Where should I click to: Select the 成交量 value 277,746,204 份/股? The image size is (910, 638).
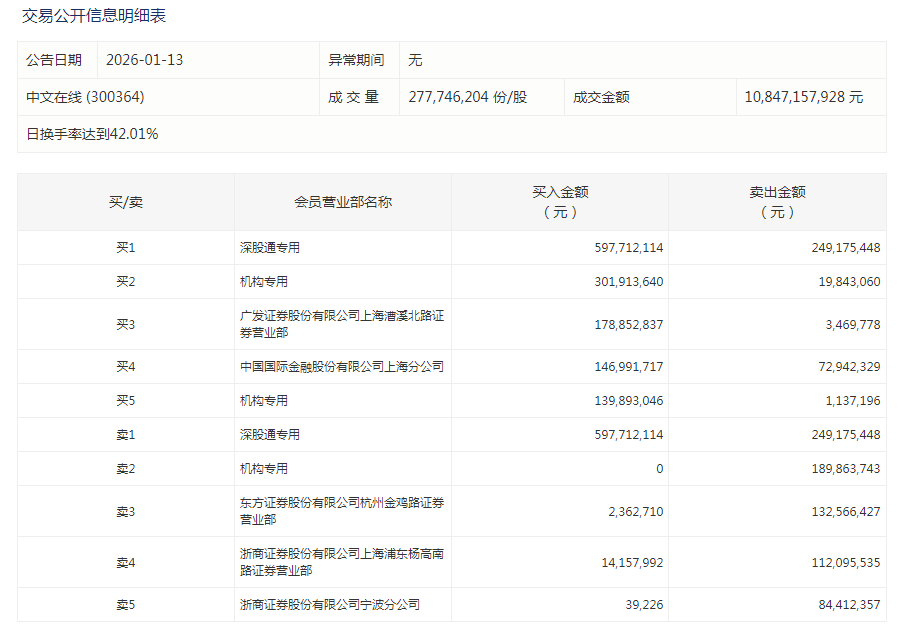click(x=467, y=97)
